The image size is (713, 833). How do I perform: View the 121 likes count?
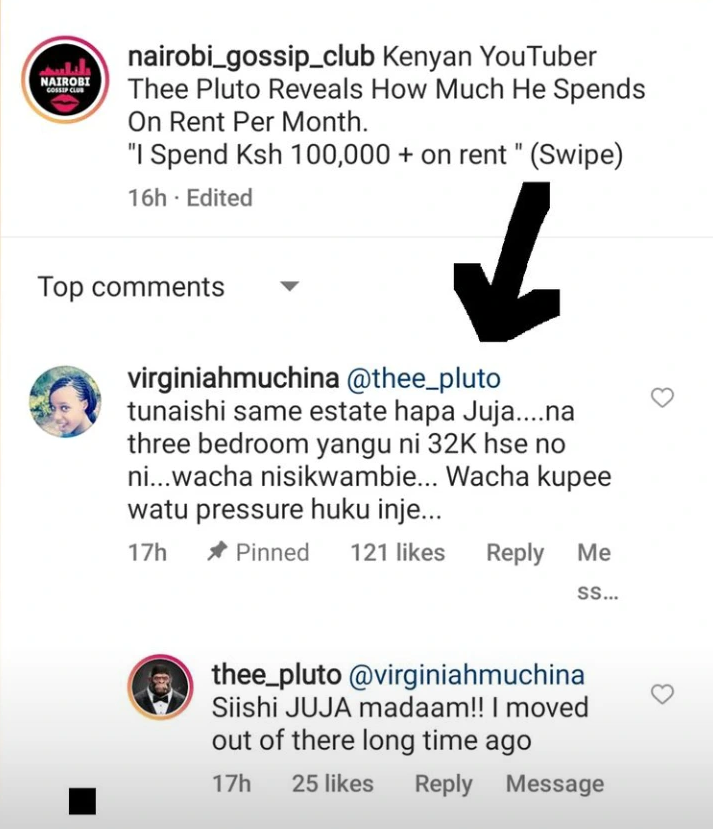point(397,552)
